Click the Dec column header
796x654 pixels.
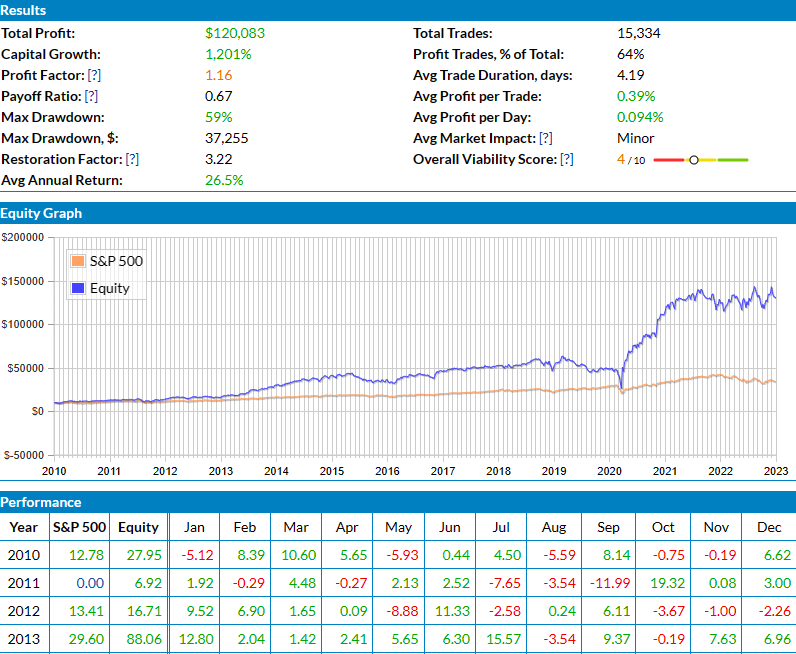[770, 527]
